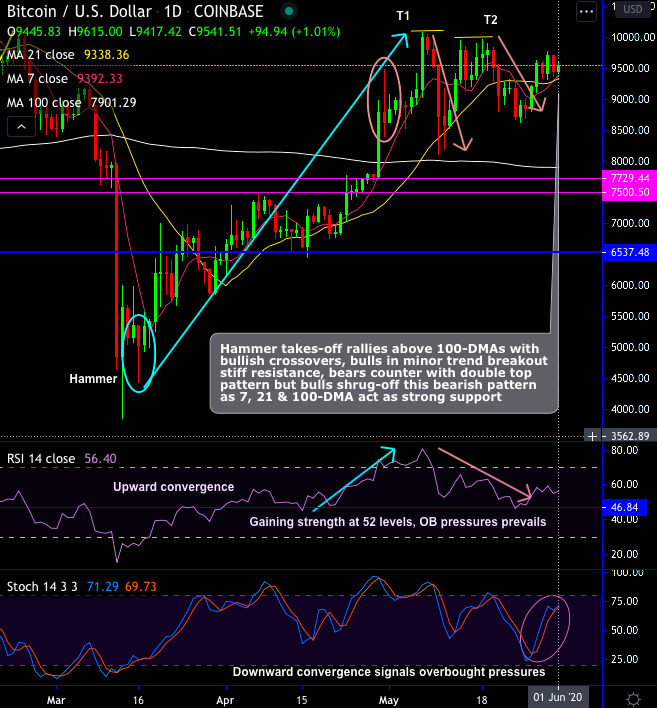Click the Mar label on time axis

click(56, 700)
